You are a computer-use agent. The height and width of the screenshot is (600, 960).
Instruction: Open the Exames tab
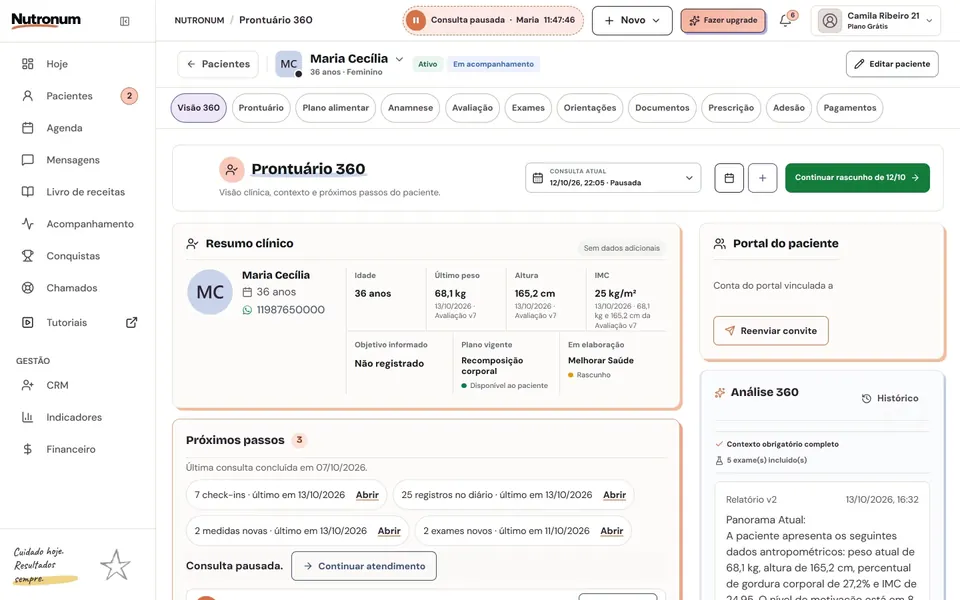pos(528,108)
